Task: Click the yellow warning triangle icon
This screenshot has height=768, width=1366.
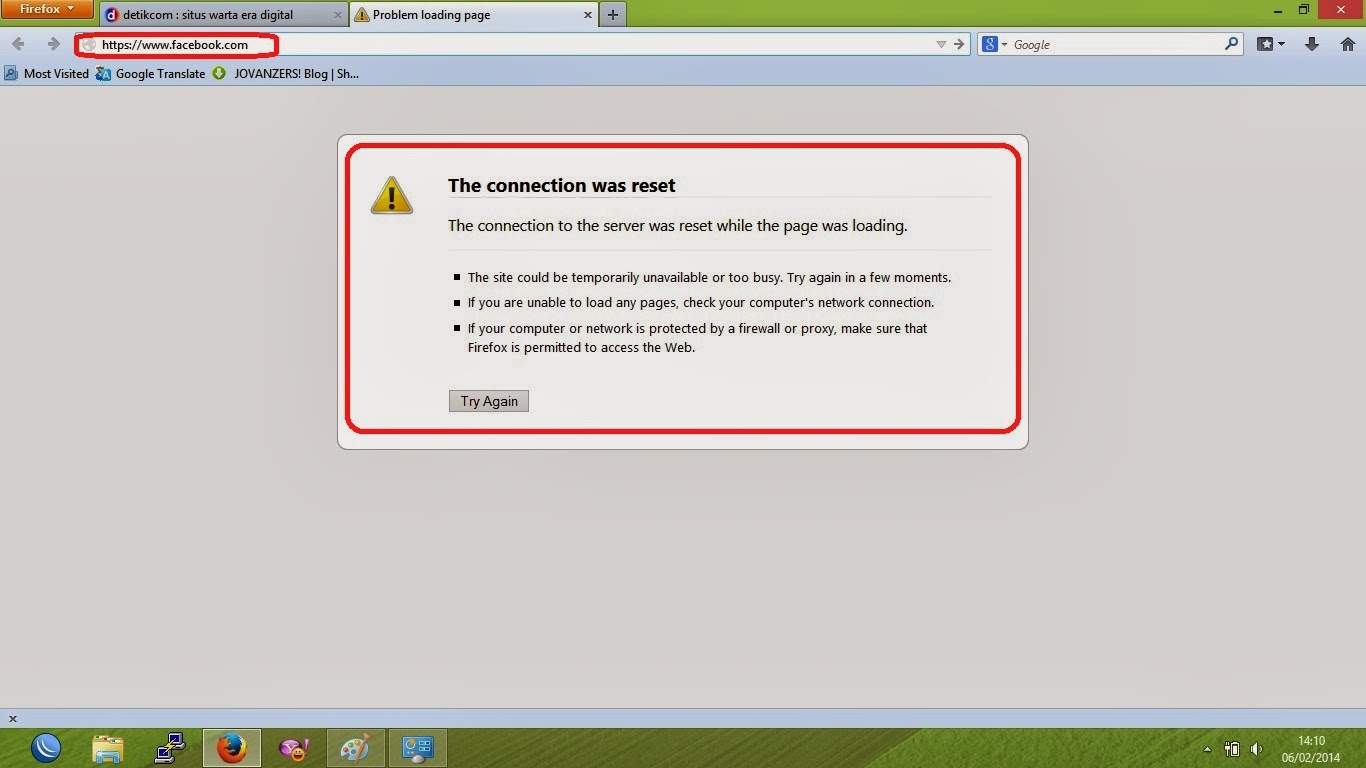Action: 391,195
